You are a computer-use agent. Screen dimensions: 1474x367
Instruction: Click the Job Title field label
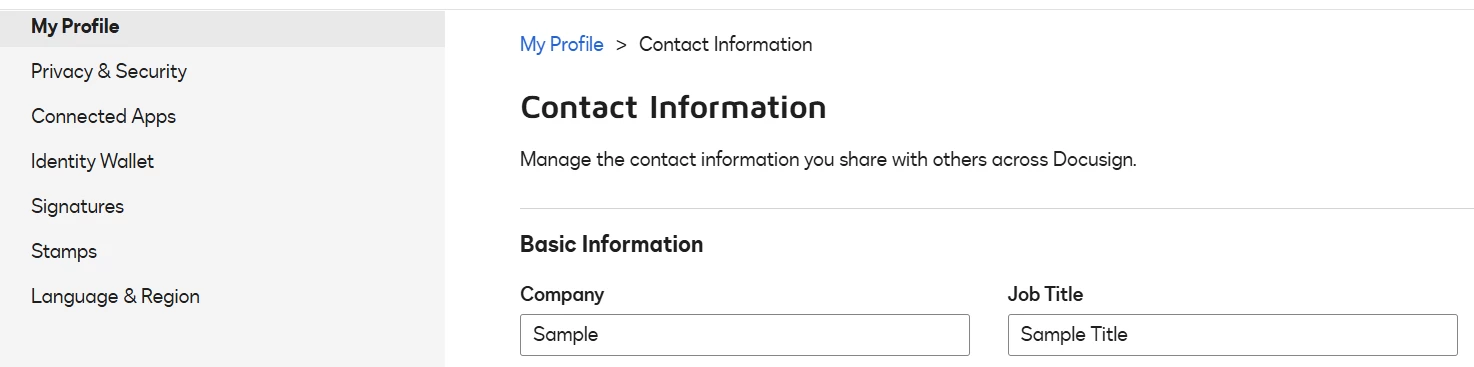(x=1045, y=294)
